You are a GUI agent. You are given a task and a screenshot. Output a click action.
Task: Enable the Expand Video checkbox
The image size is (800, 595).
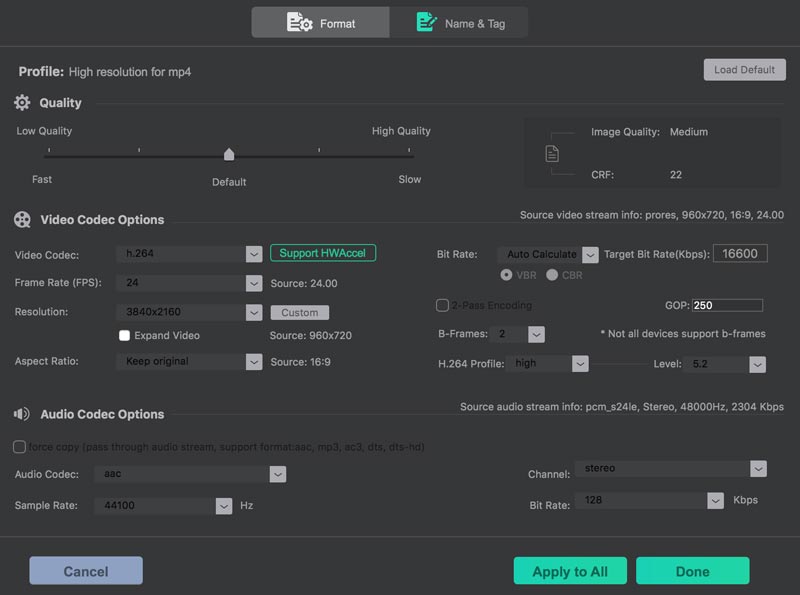pos(124,335)
